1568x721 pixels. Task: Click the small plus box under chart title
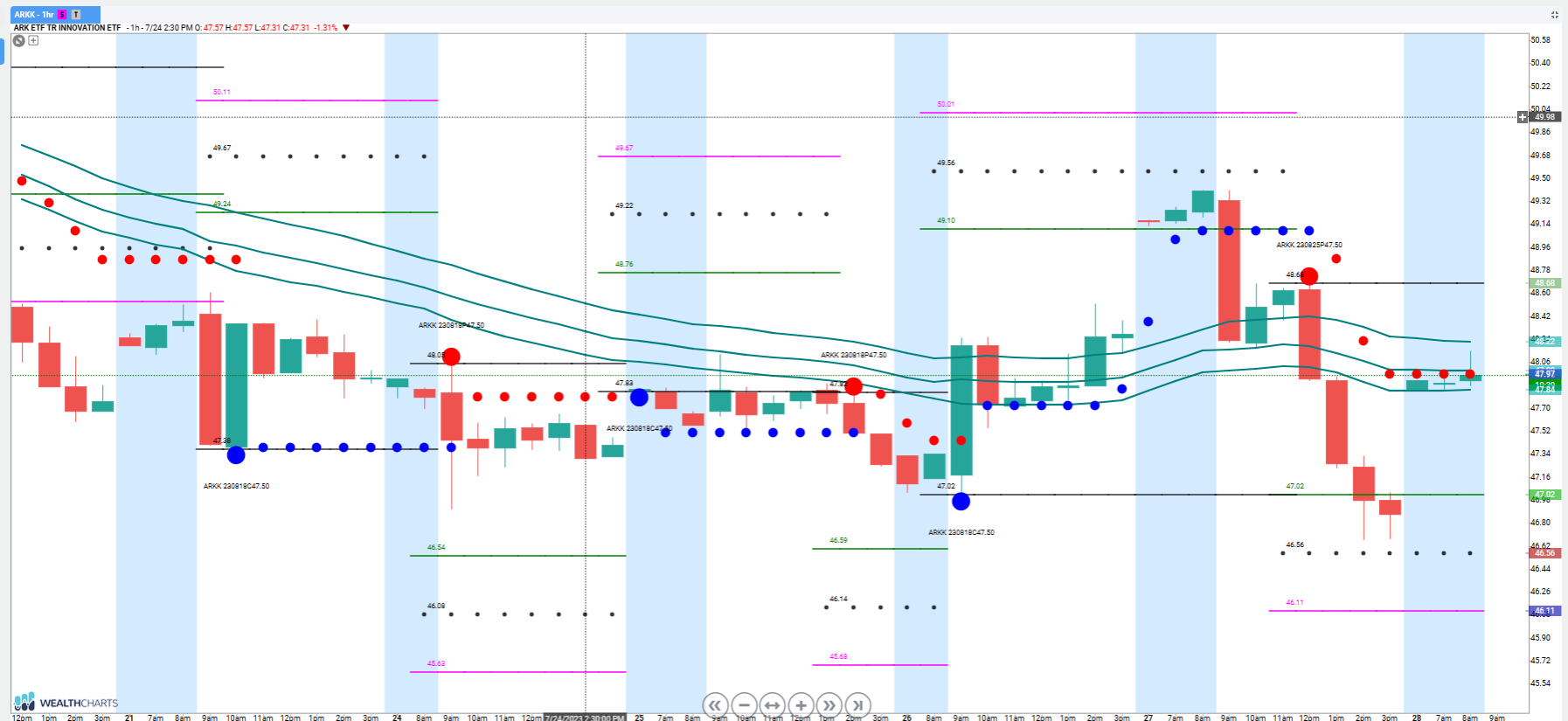point(33,40)
